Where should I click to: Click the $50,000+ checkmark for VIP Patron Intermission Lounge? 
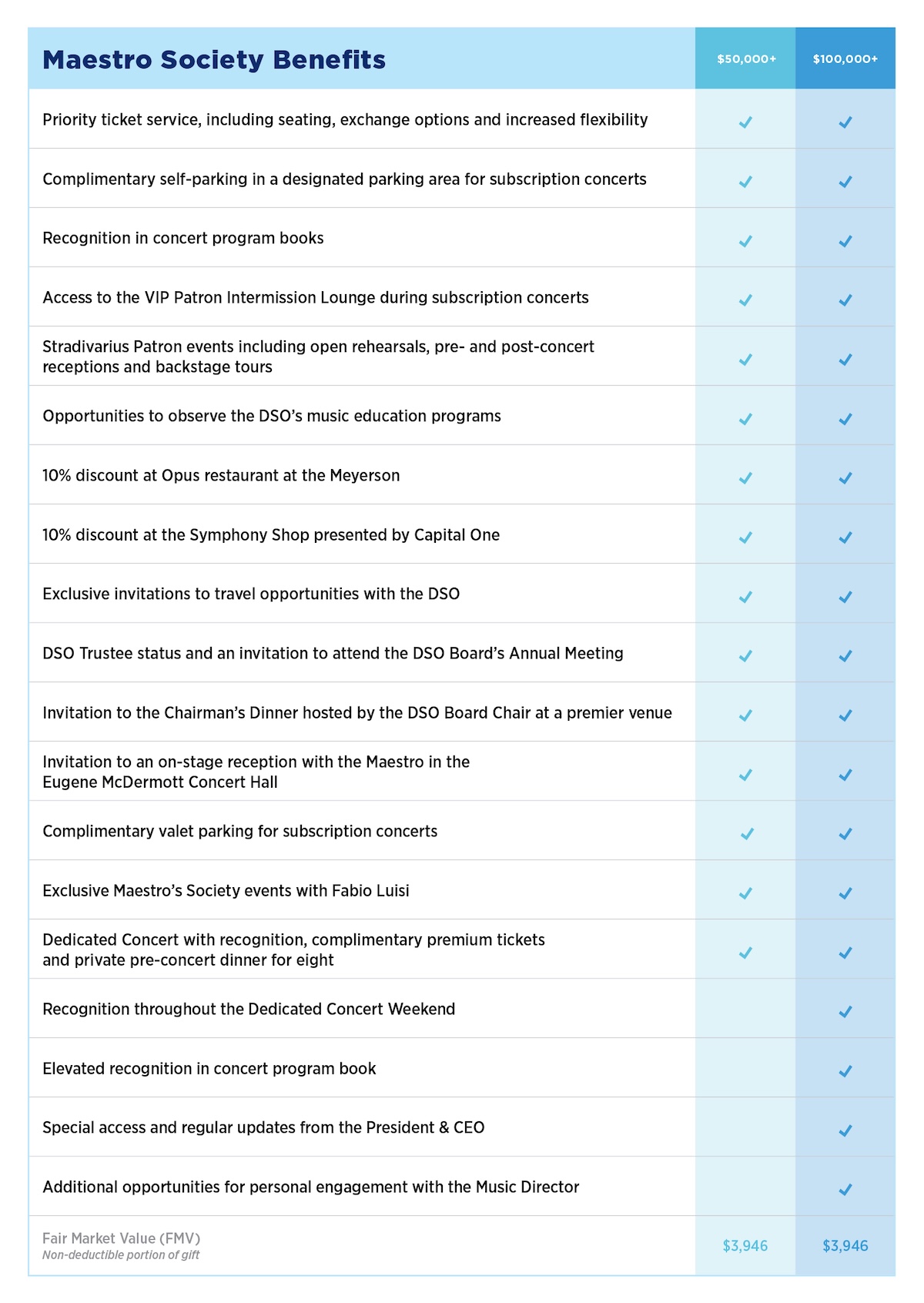coord(745,300)
